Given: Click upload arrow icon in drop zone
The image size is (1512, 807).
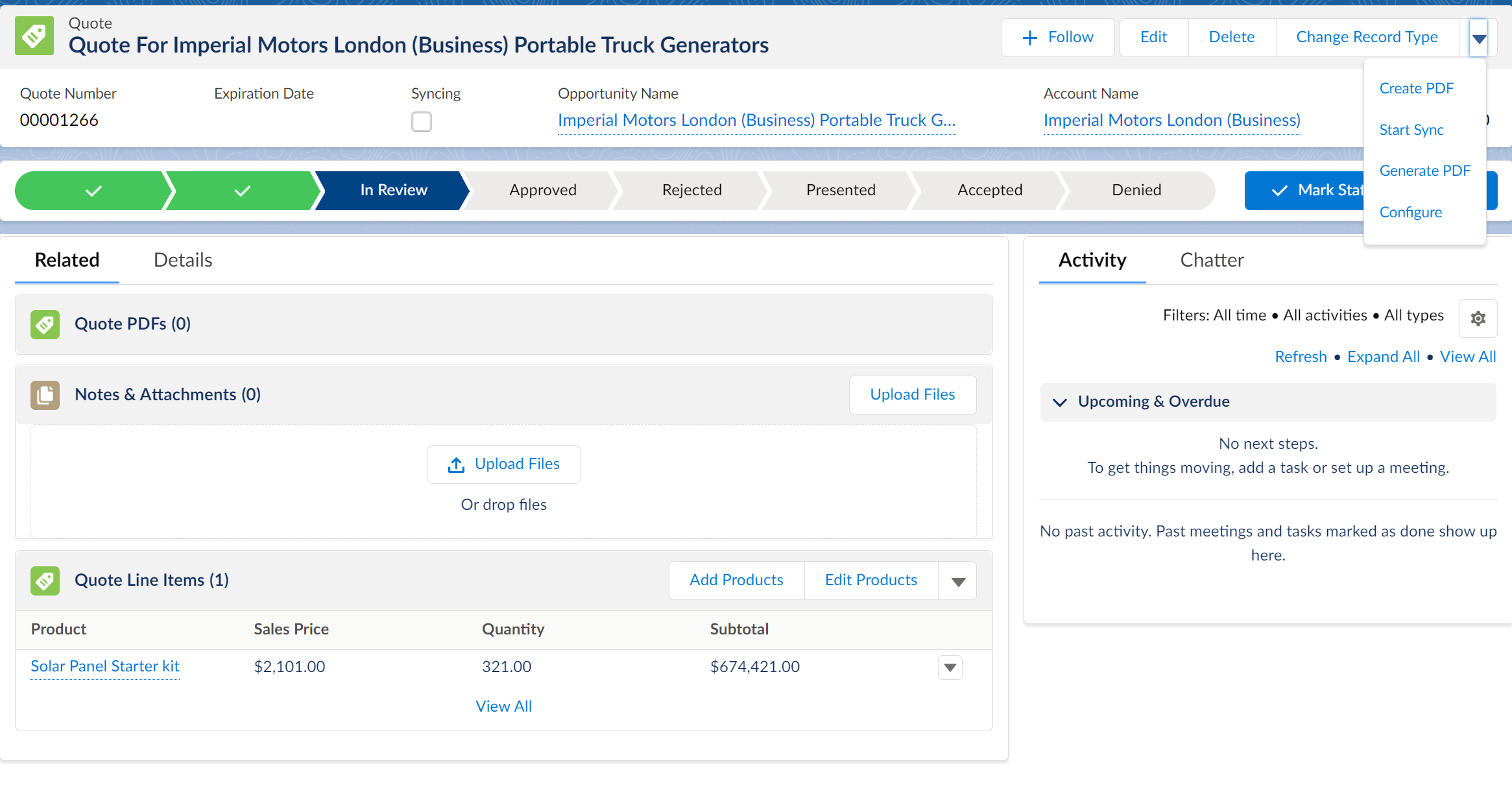Looking at the screenshot, I should 456,464.
